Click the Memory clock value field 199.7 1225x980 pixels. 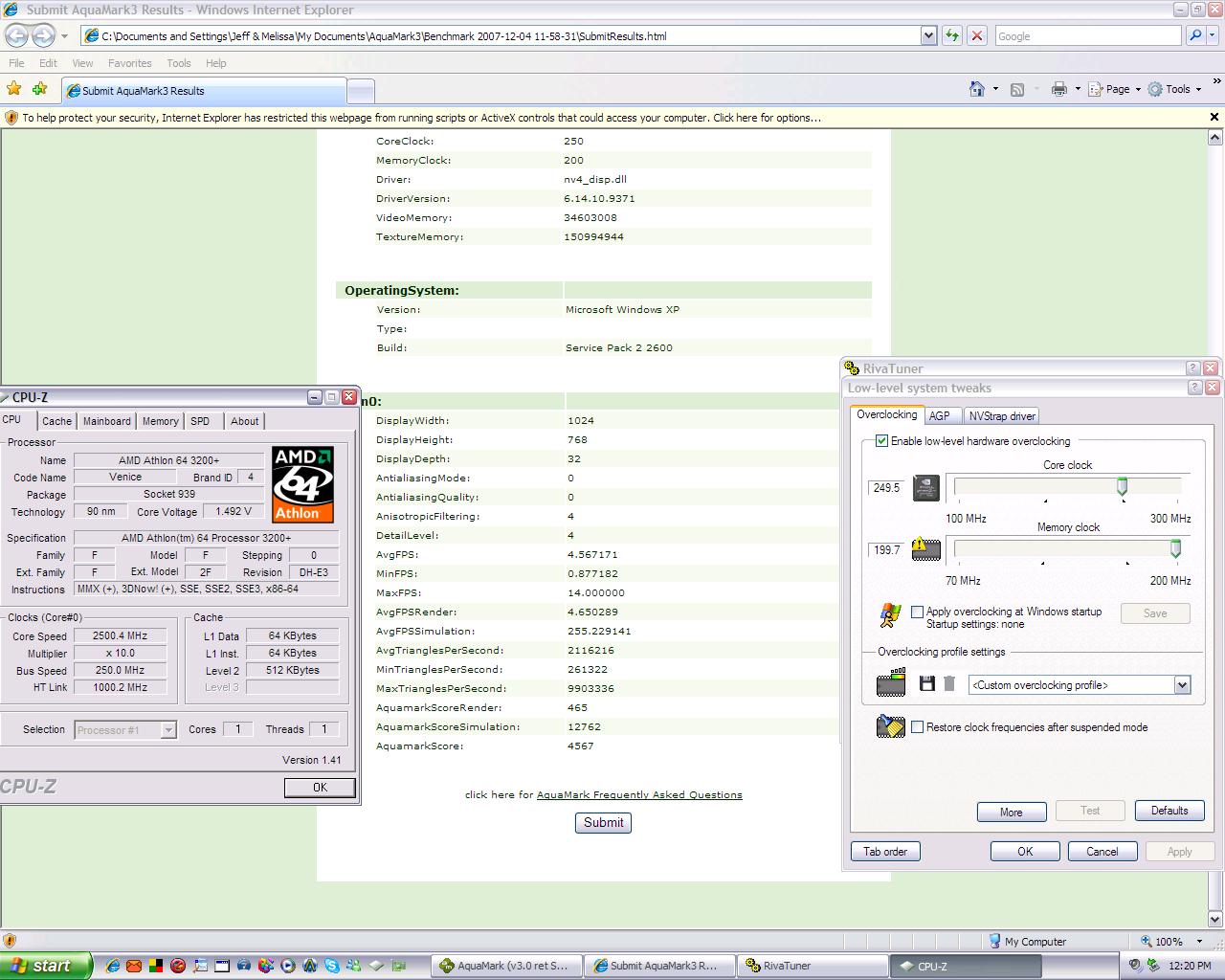[x=886, y=550]
